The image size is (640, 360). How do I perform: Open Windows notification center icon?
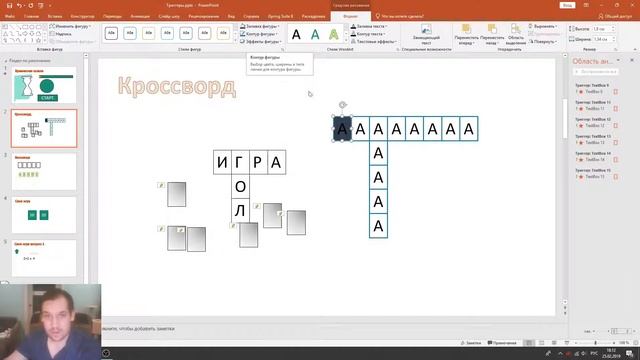pos(630,353)
